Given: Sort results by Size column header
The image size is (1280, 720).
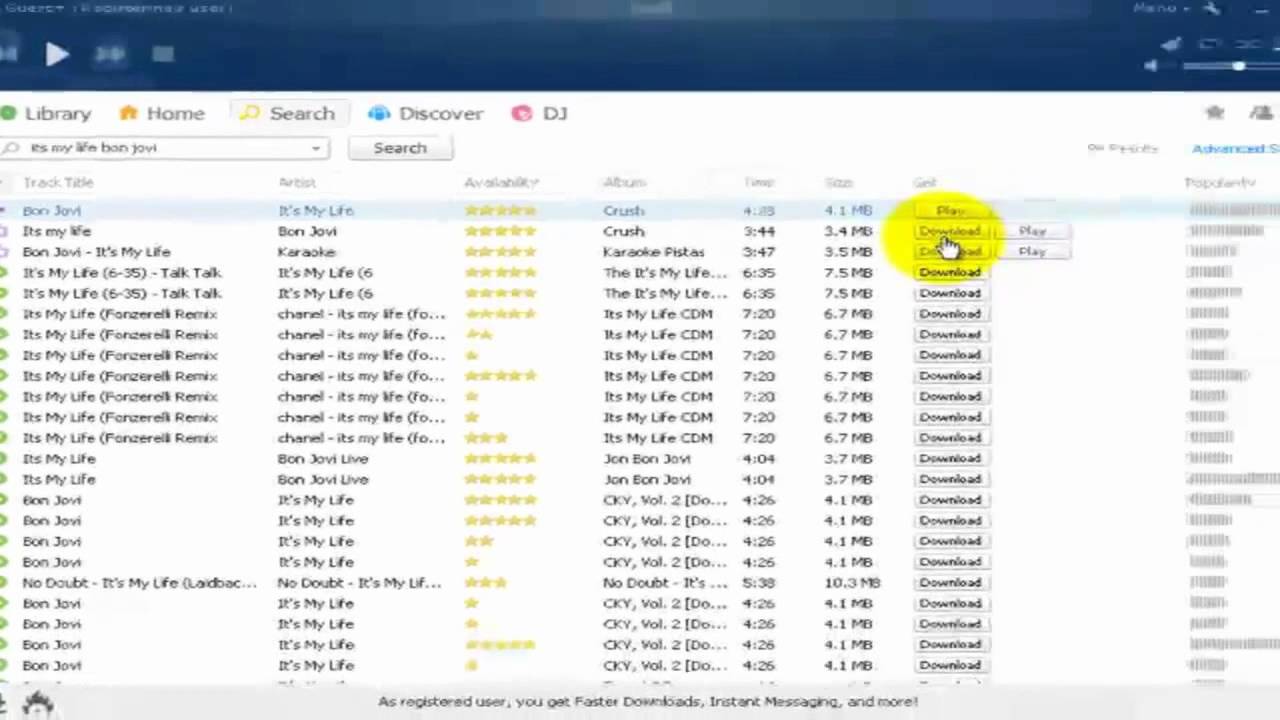Looking at the screenshot, I should pos(838,182).
